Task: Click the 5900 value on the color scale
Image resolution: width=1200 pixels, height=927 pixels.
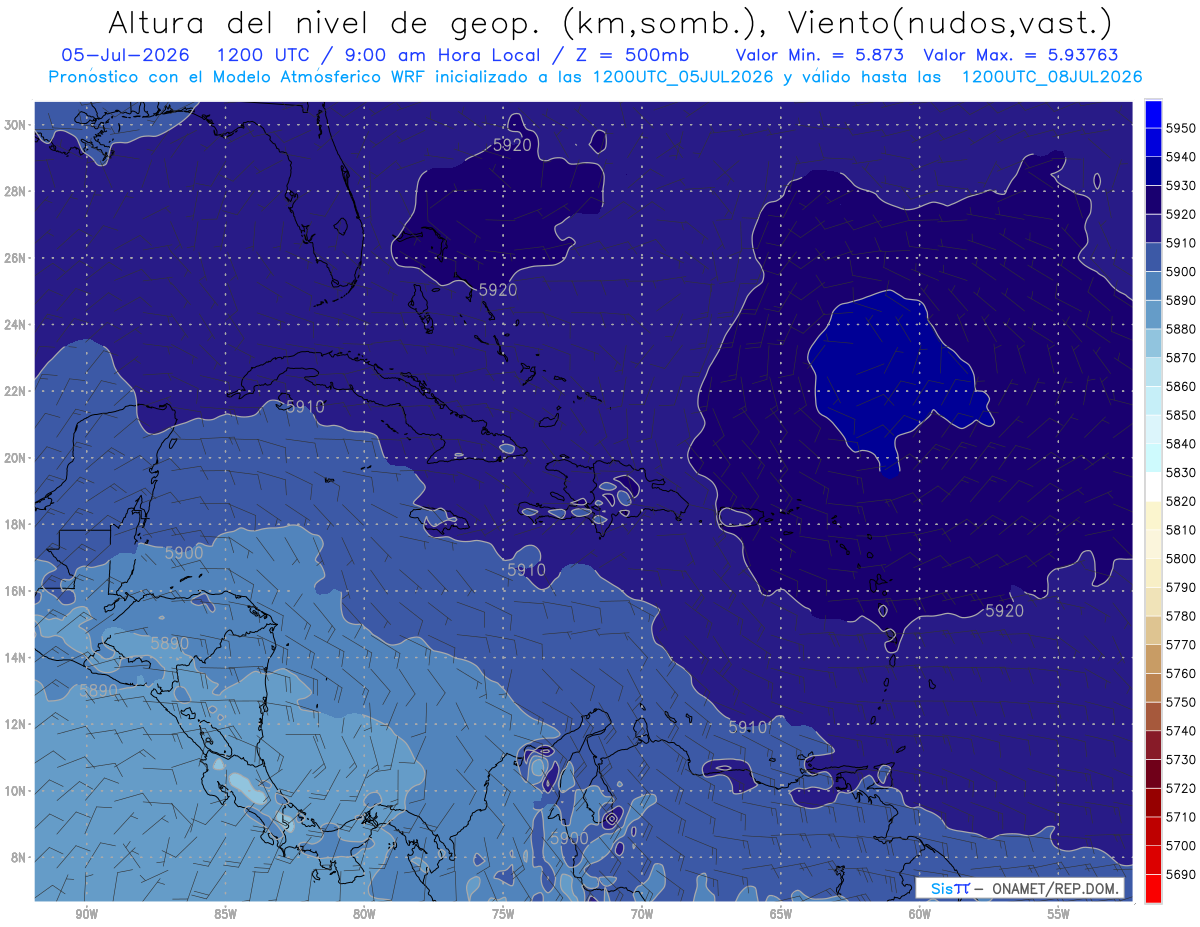Action: pyautogui.click(x=1181, y=271)
